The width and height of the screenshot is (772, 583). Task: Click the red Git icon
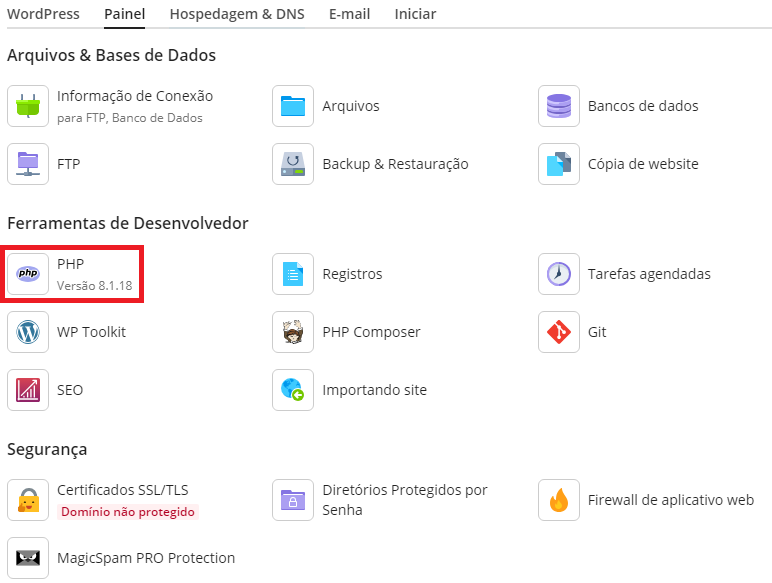point(559,332)
